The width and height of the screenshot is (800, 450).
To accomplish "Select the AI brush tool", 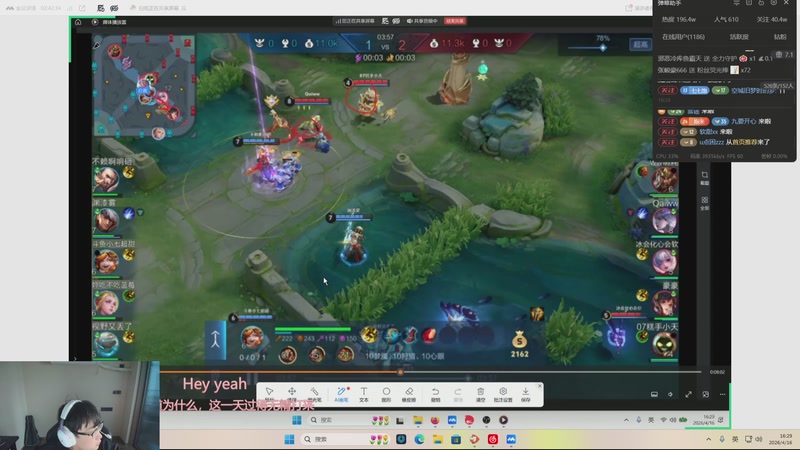I will click(341, 393).
